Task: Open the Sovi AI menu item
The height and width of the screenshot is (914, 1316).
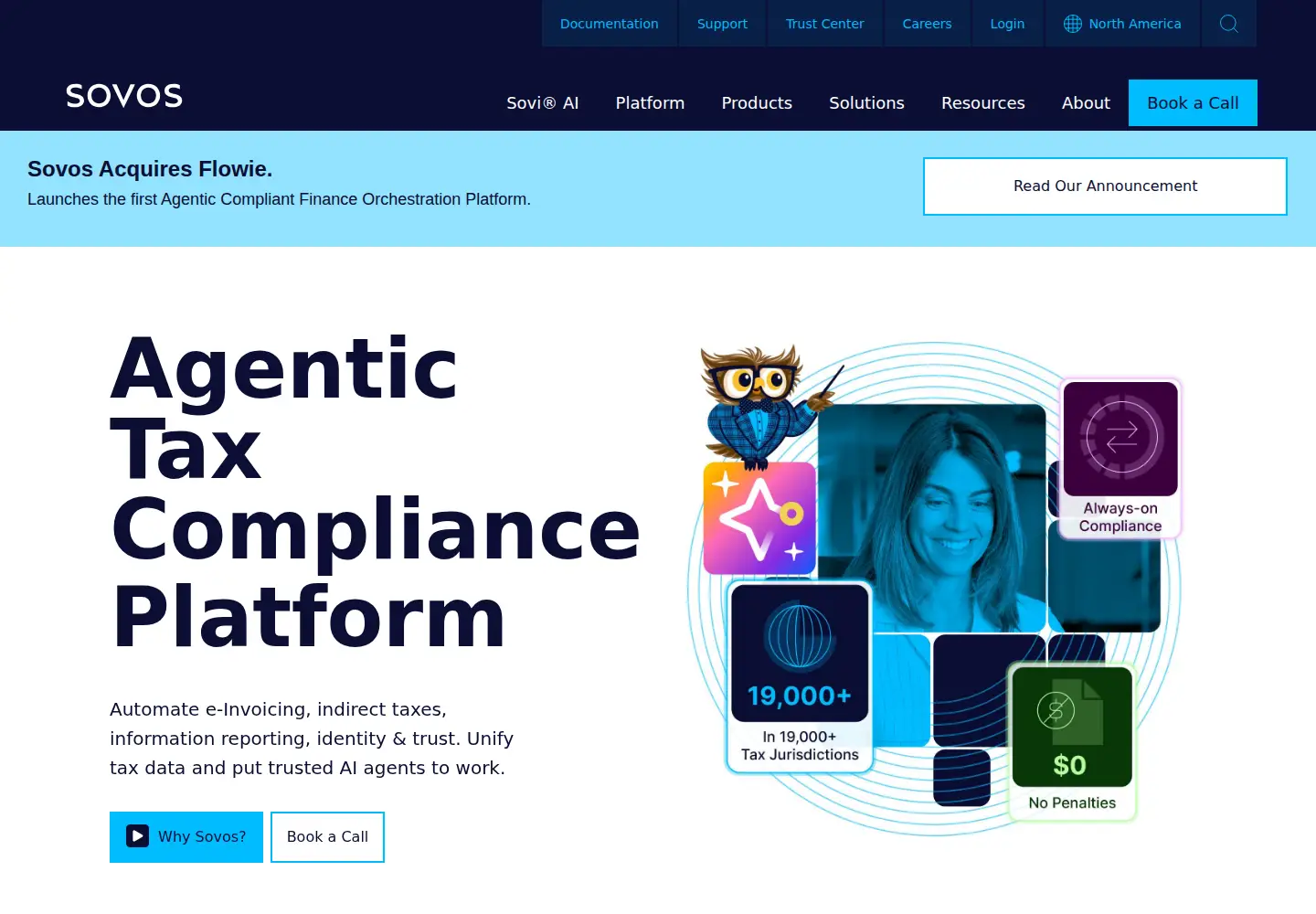Action: tap(543, 103)
